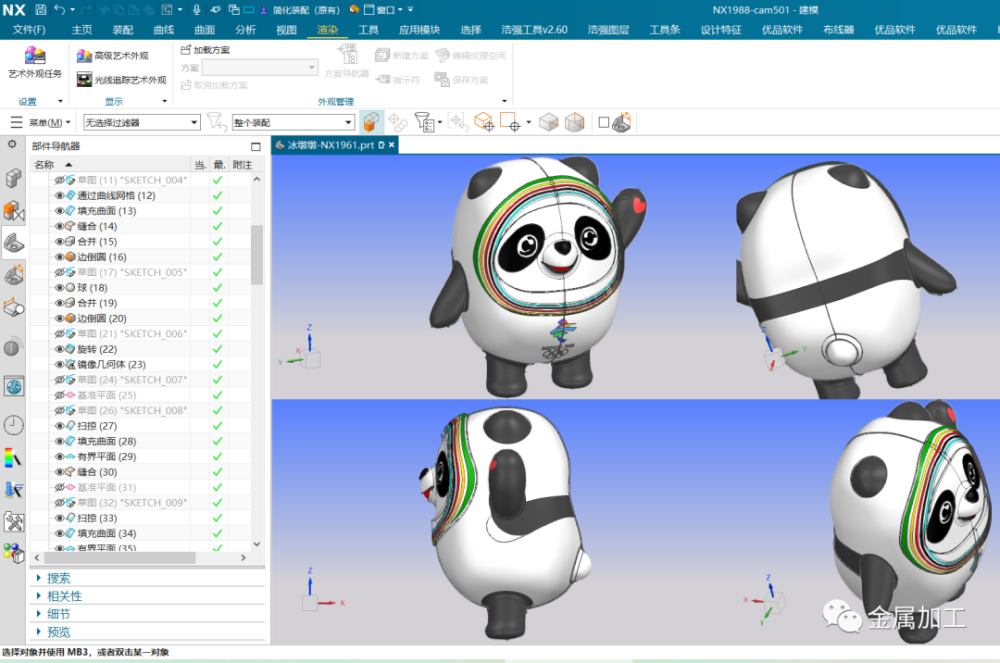Image resolution: width=1000 pixels, height=663 pixels.
Task: Open constraint navigator icon in sidebar
Action: pos(13,210)
